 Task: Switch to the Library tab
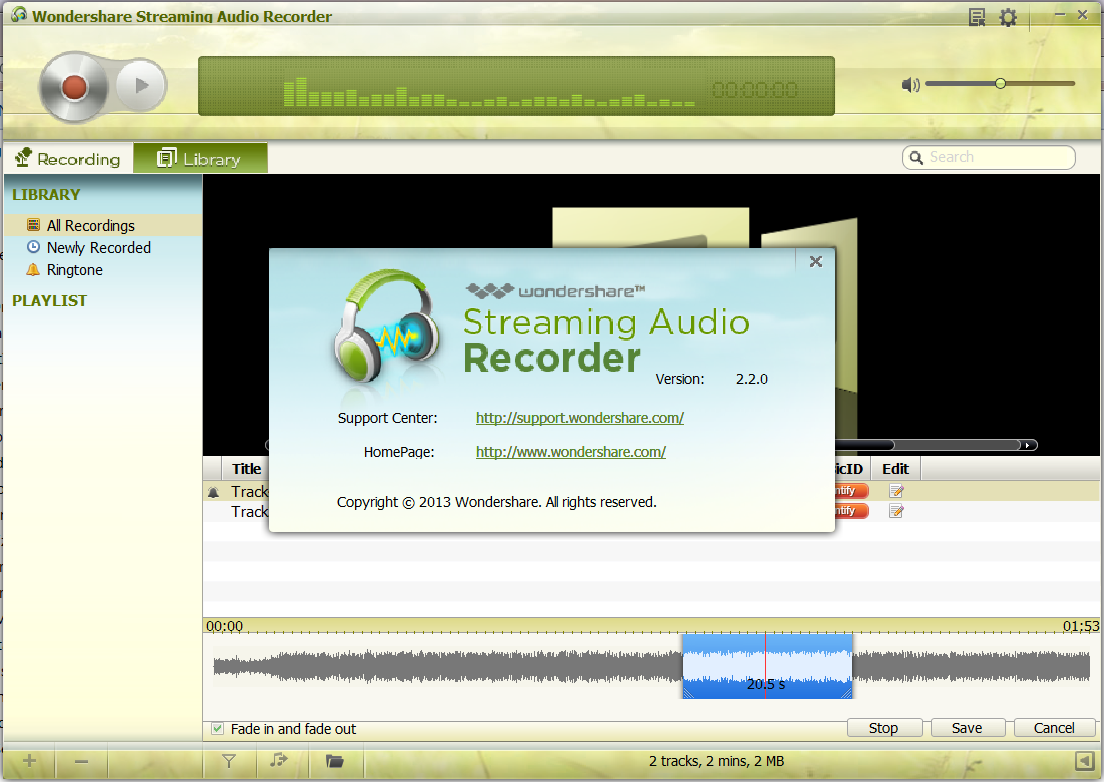[x=201, y=158]
